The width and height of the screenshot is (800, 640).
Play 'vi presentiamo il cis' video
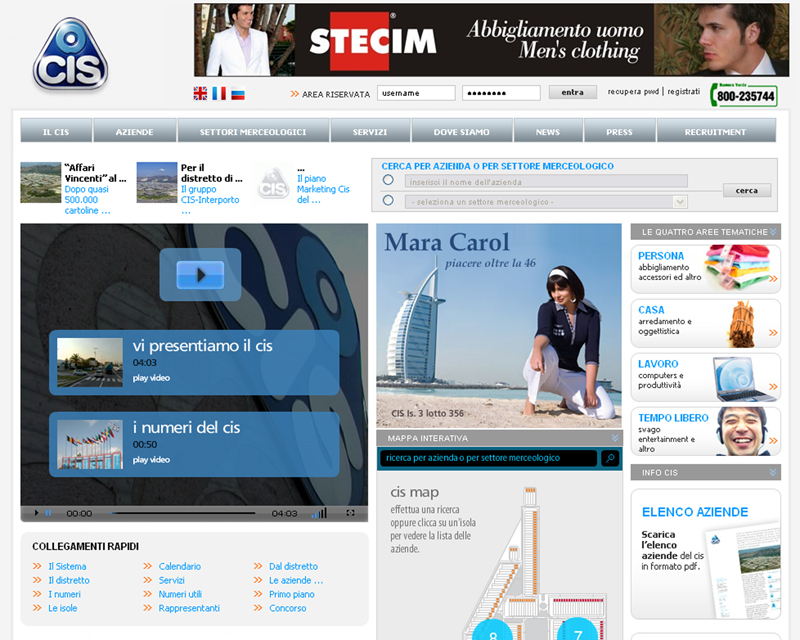pyautogui.click(x=194, y=362)
